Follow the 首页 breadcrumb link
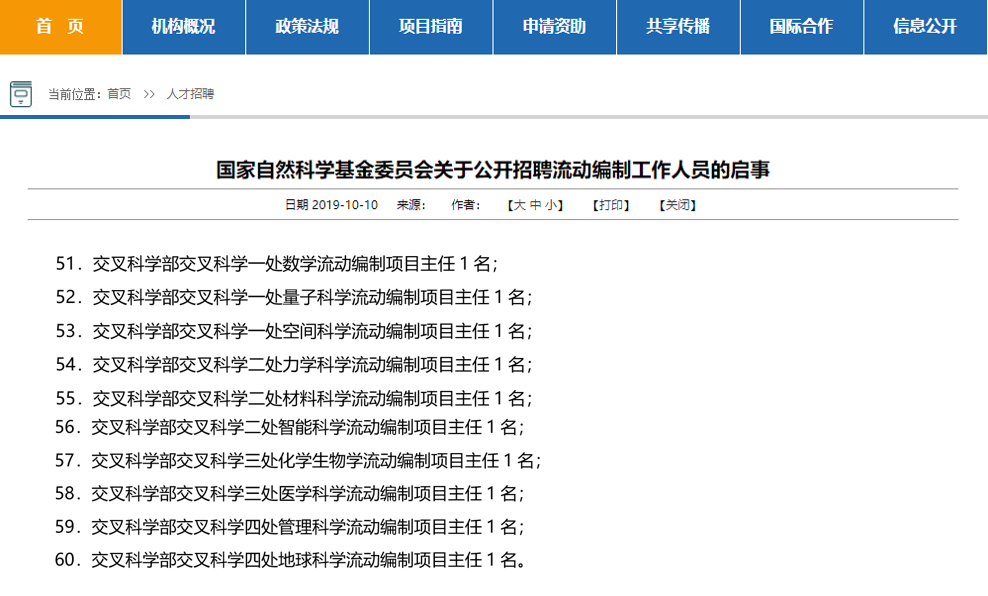The image size is (988, 596). click(119, 94)
